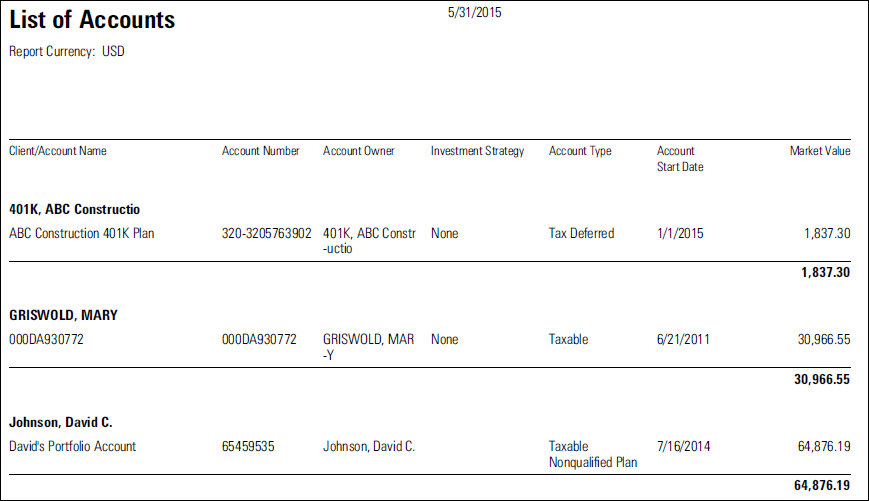Click the 6/21/2011 start date cell
Viewport: 869px width, 501px height.
click(683, 339)
